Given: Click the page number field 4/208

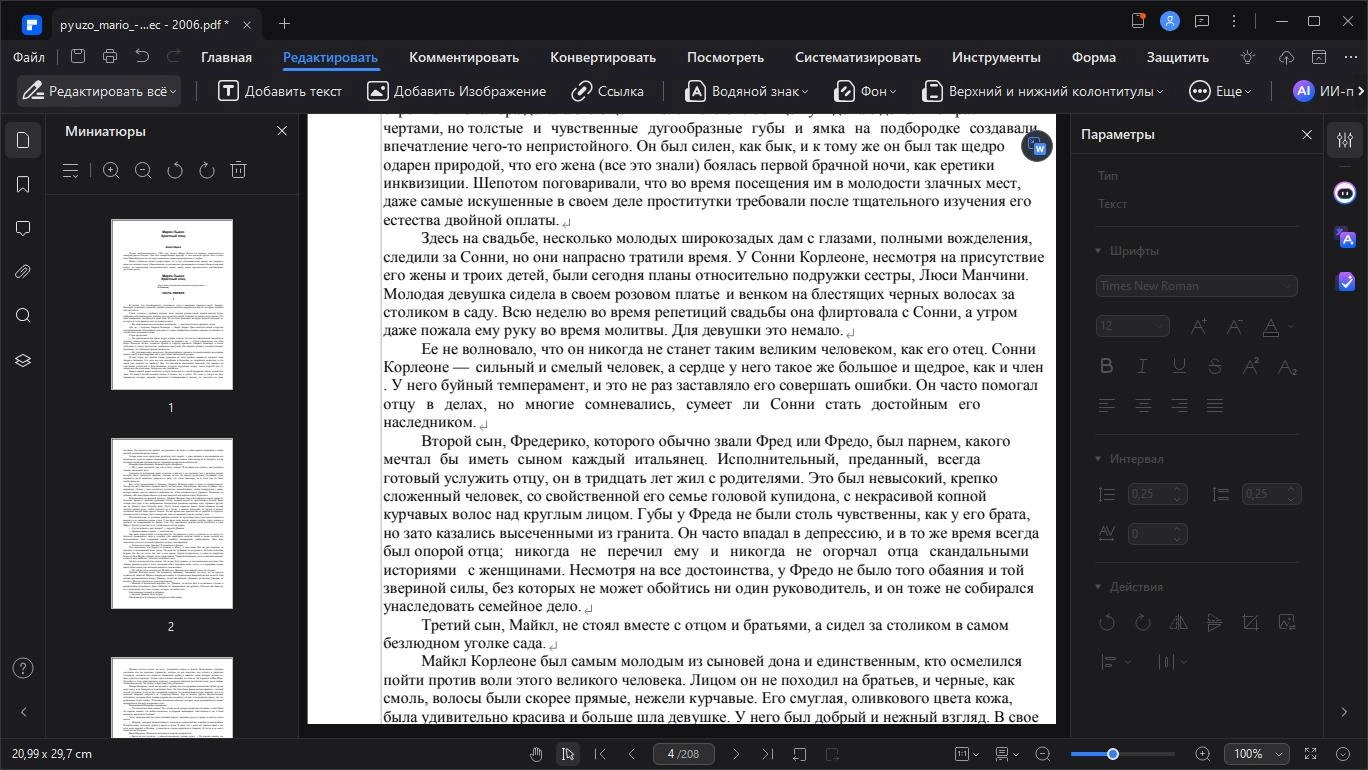Looking at the screenshot, I should 683,754.
